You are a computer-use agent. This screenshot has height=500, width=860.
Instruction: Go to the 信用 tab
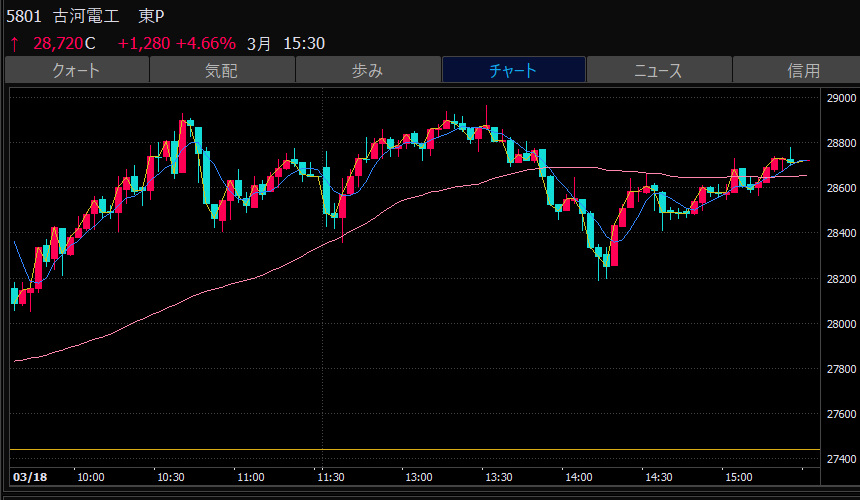[802, 70]
